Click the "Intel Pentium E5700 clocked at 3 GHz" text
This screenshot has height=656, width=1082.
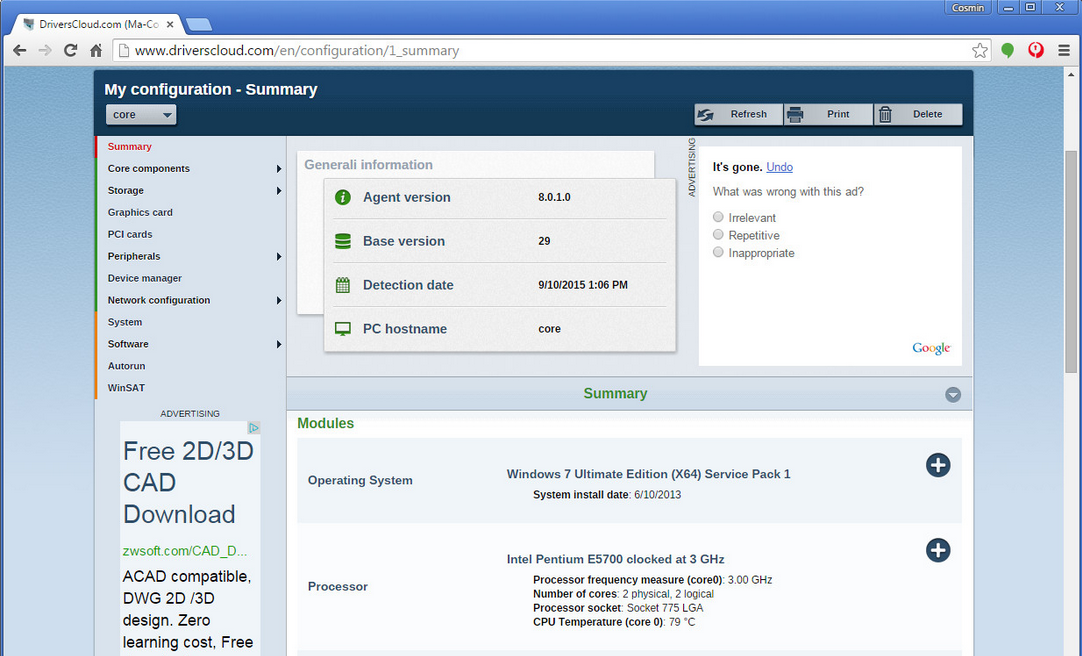click(x=616, y=559)
